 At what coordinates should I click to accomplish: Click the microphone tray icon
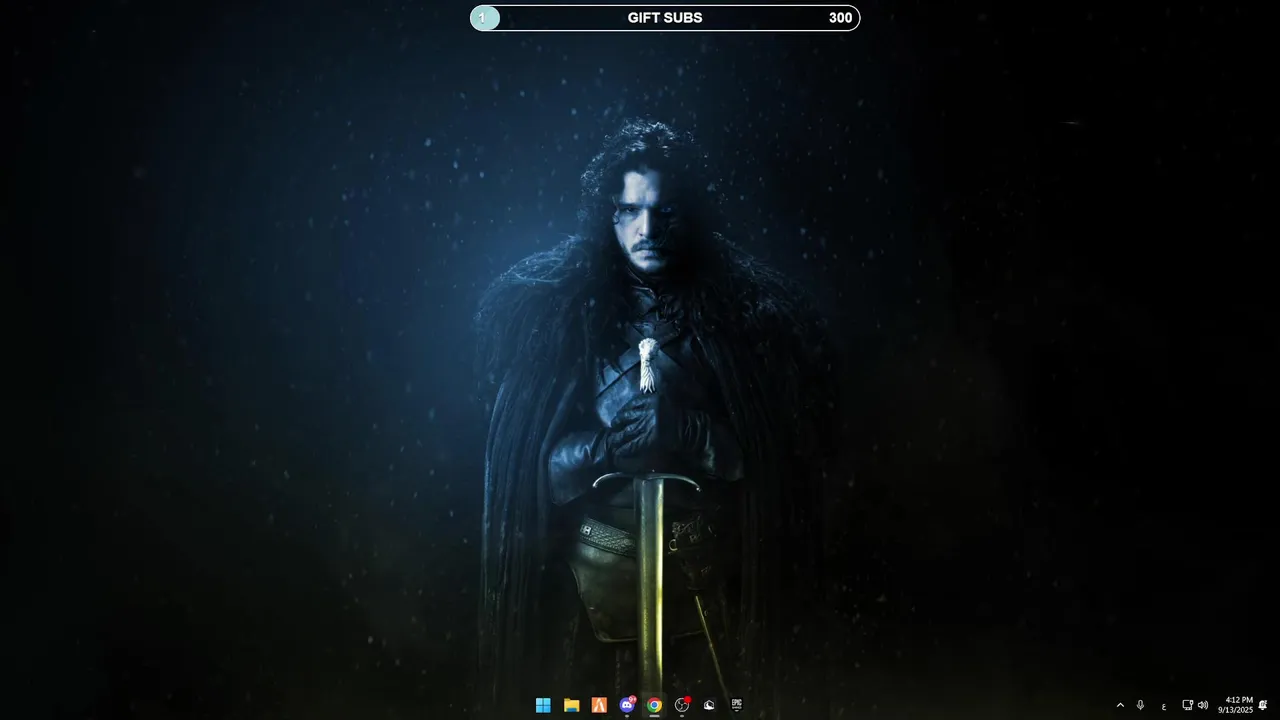click(x=1140, y=705)
